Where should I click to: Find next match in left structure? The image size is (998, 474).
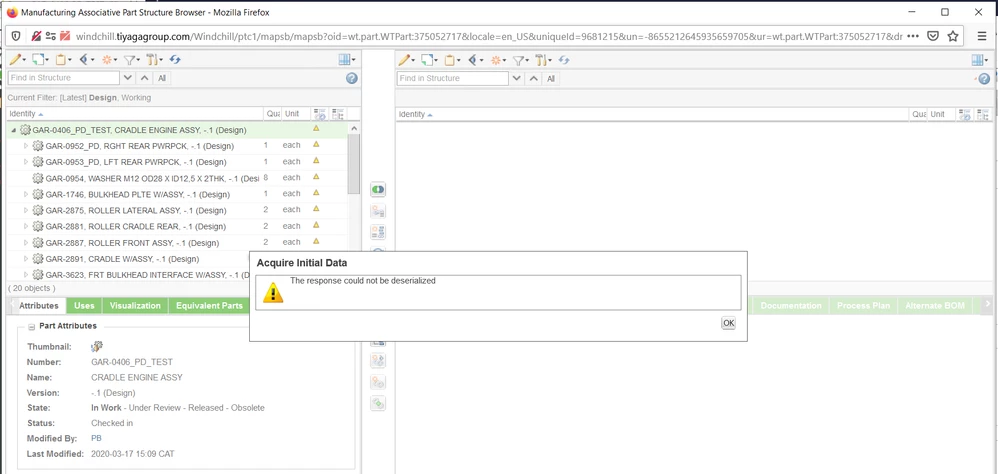coord(129,78)
